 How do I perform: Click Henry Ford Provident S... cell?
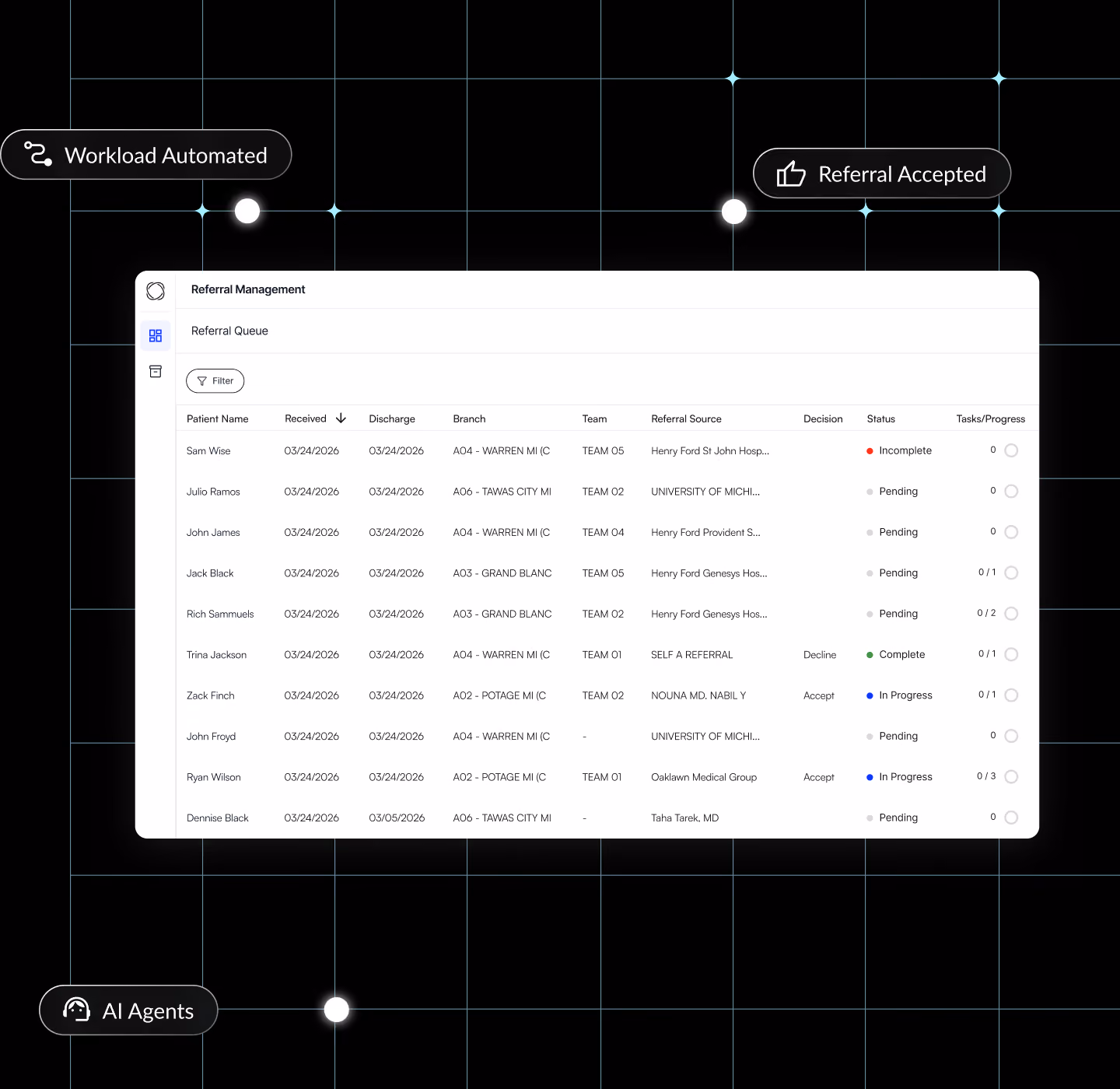[705, 533]
